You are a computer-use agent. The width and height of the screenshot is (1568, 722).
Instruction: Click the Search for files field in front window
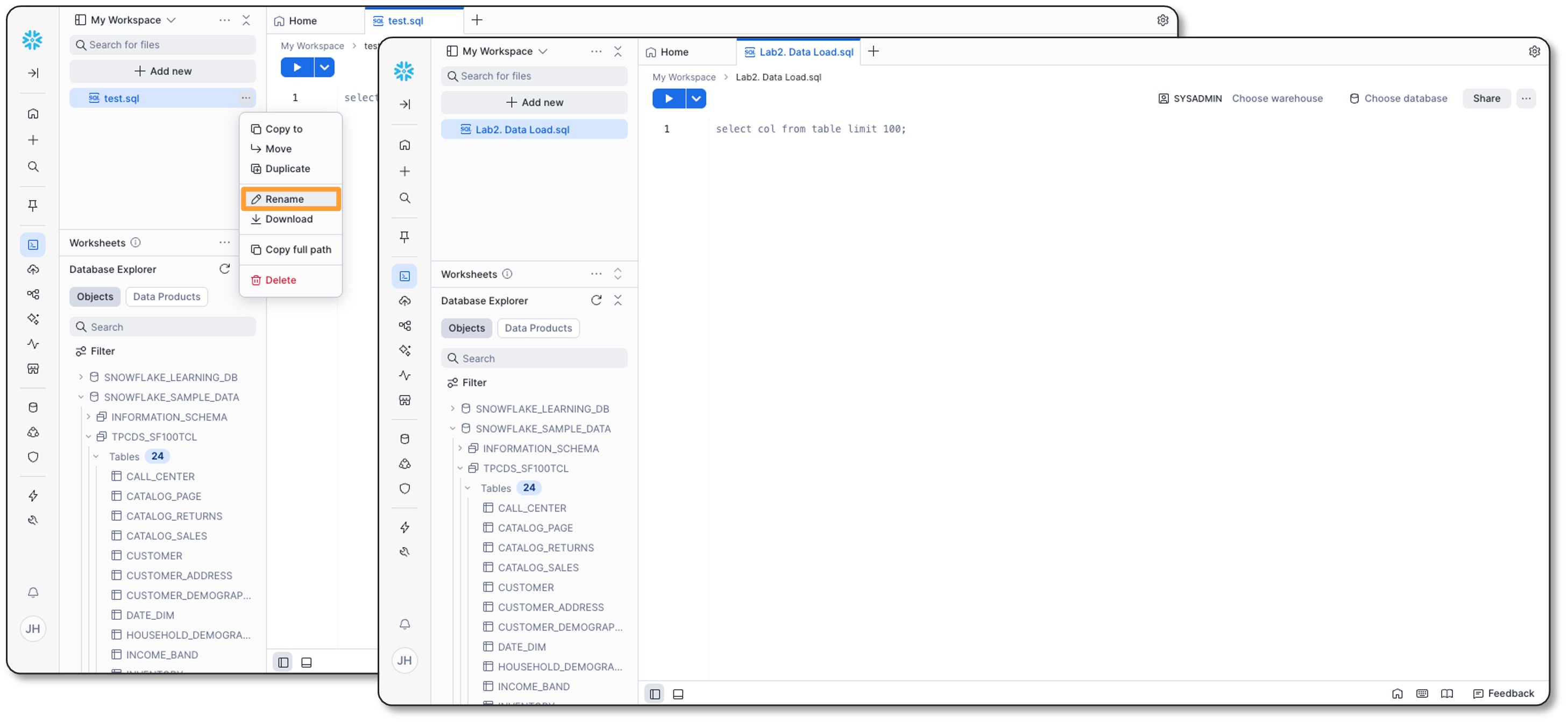tap(534, 76)
